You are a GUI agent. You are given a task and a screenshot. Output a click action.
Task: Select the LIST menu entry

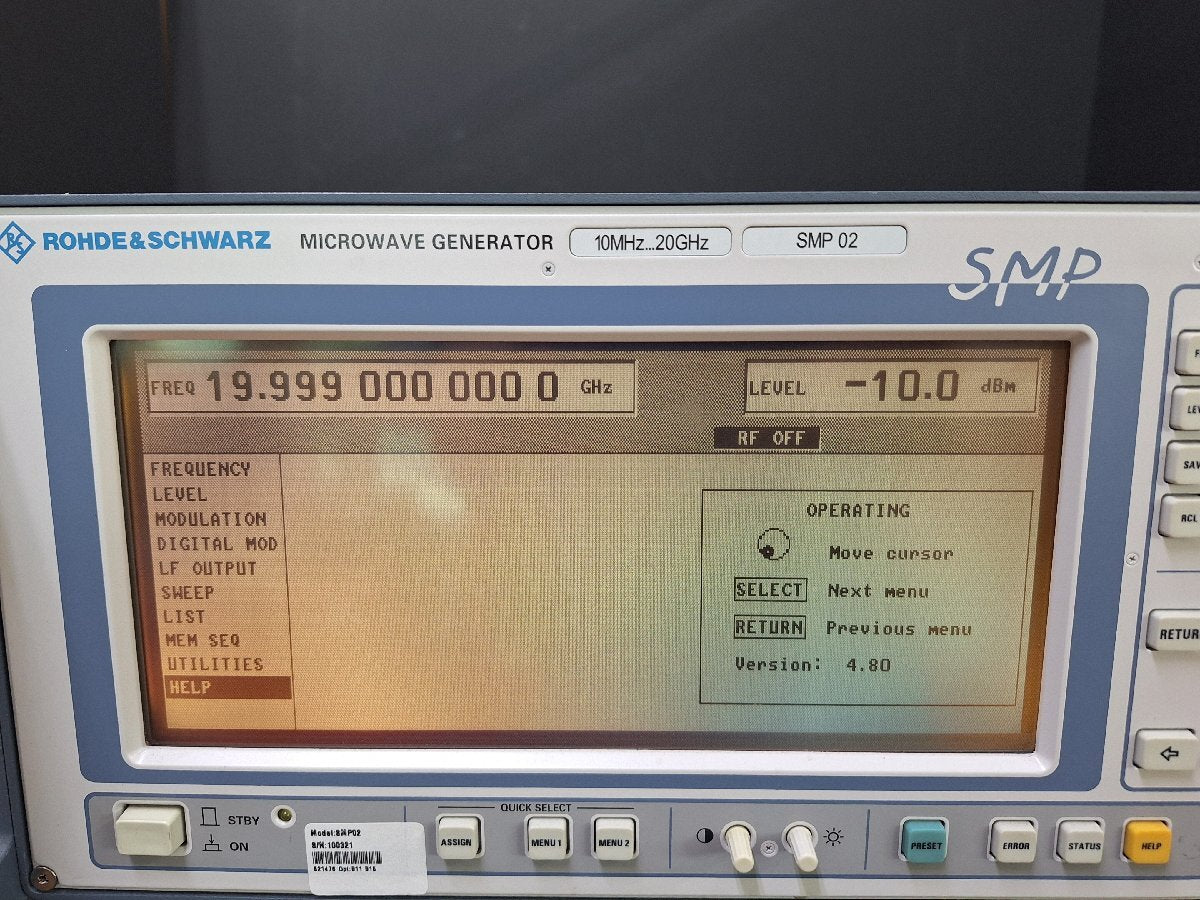184,616
